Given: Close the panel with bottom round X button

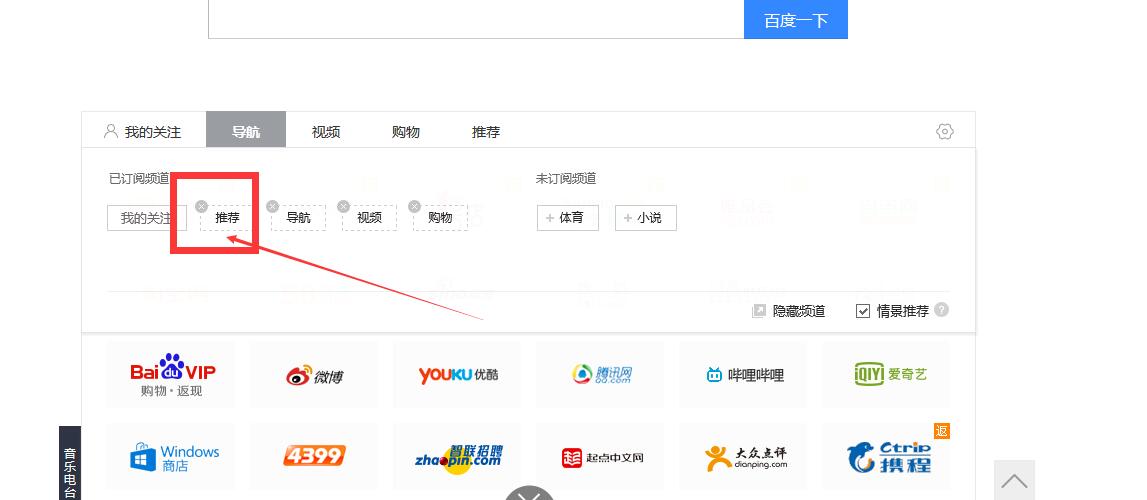Looking at the screenshot, I should pyautogui.click(x=530, y=493).
